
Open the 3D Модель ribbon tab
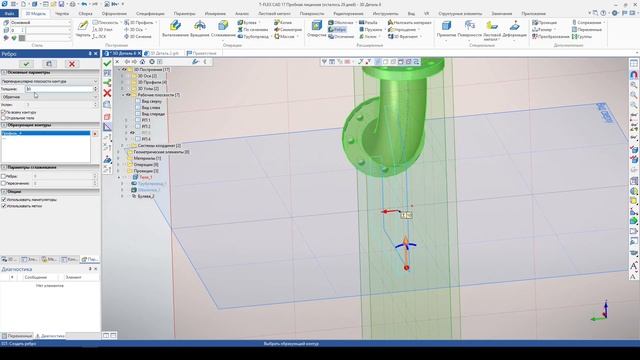tap(36, 13)
